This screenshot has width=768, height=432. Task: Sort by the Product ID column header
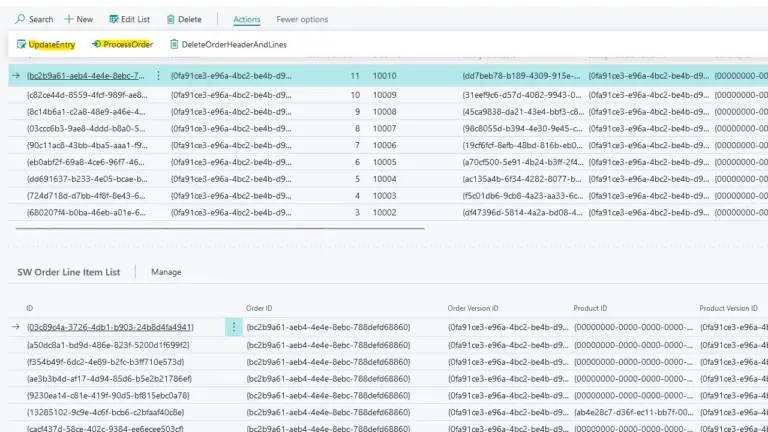[590, 308]
